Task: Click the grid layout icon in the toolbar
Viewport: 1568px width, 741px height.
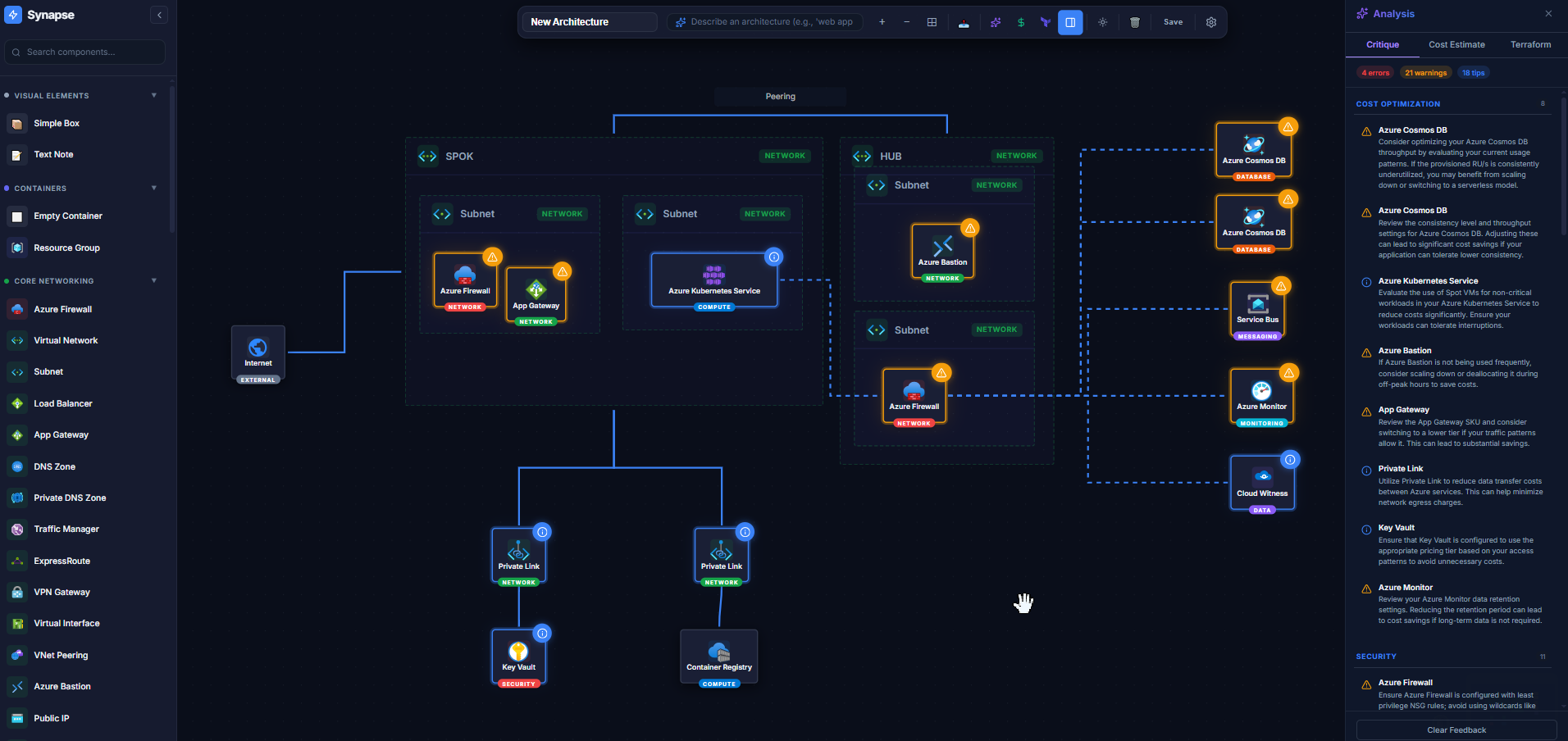Action: (x=932, y=22)
